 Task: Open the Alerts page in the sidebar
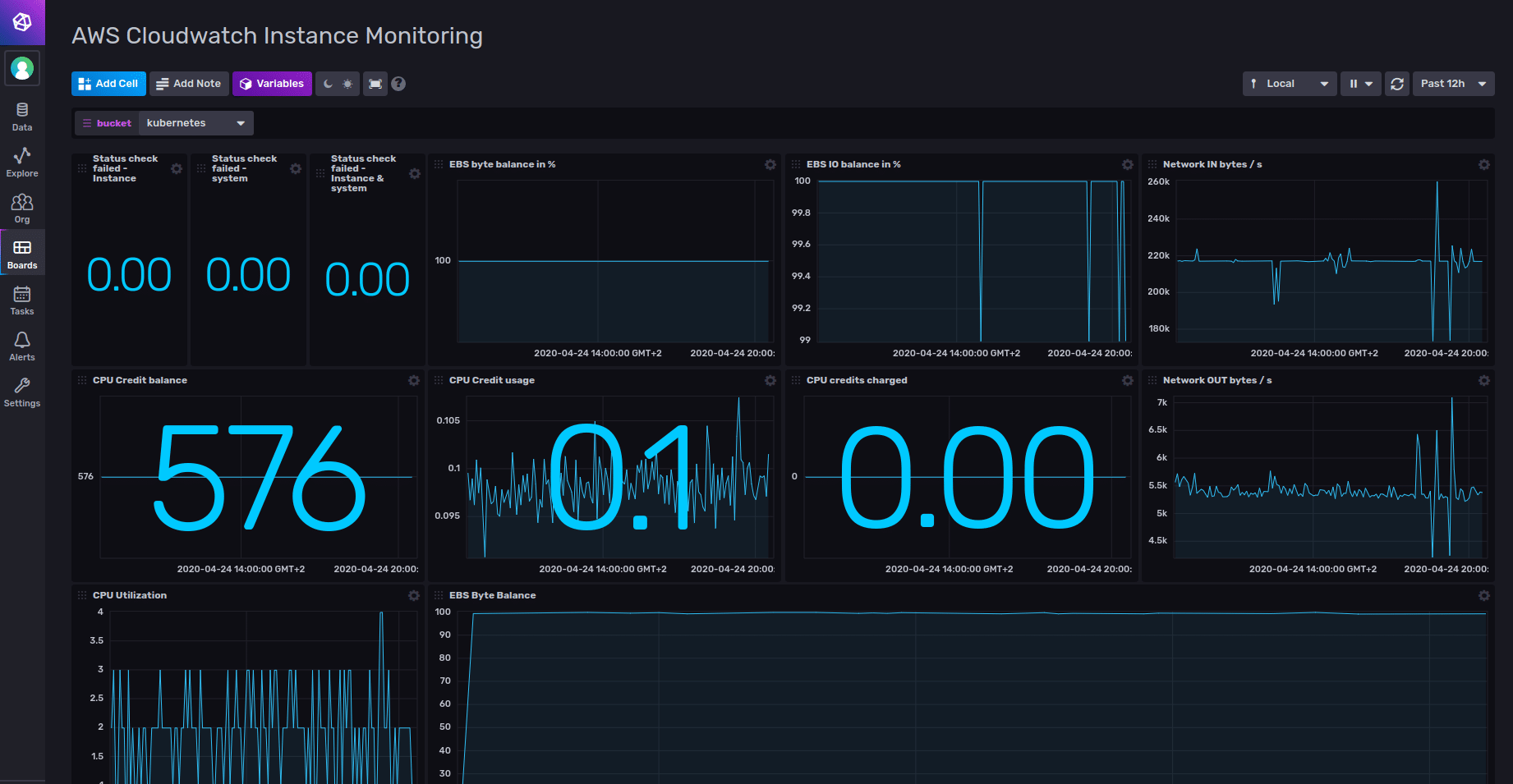click(x=21, y=345)
